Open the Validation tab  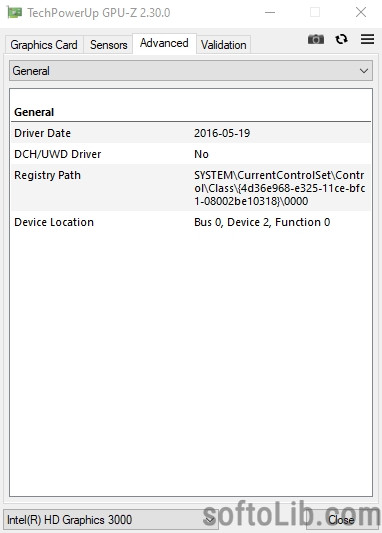tap(223, 45)
